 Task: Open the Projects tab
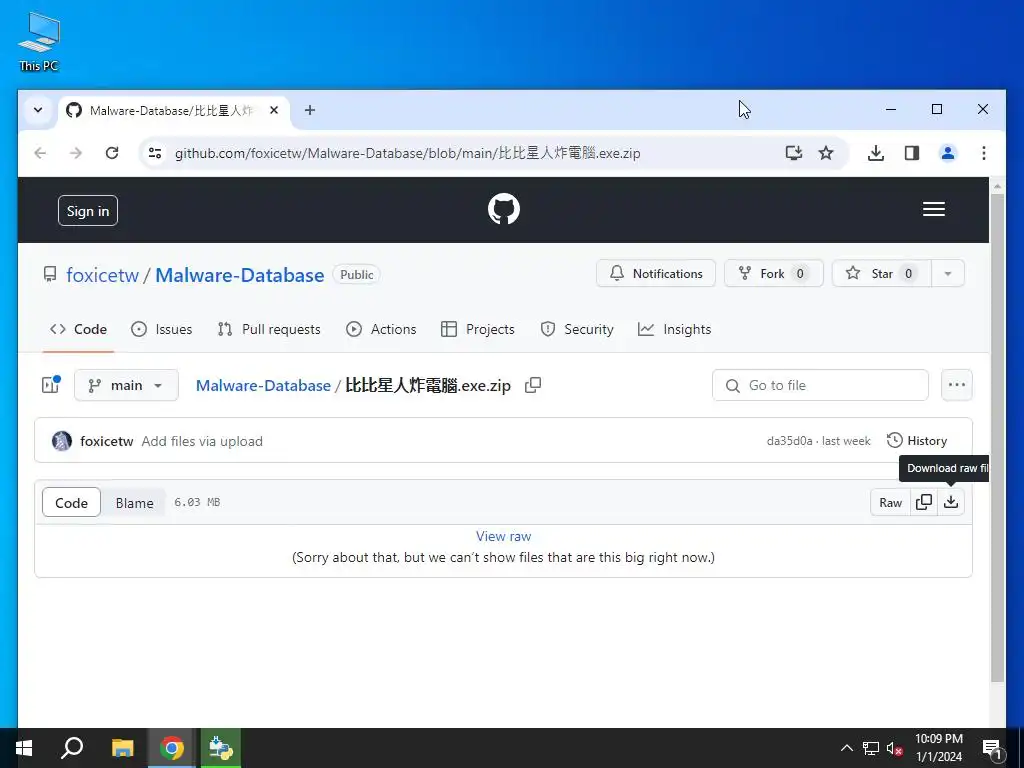coord(478,329)
